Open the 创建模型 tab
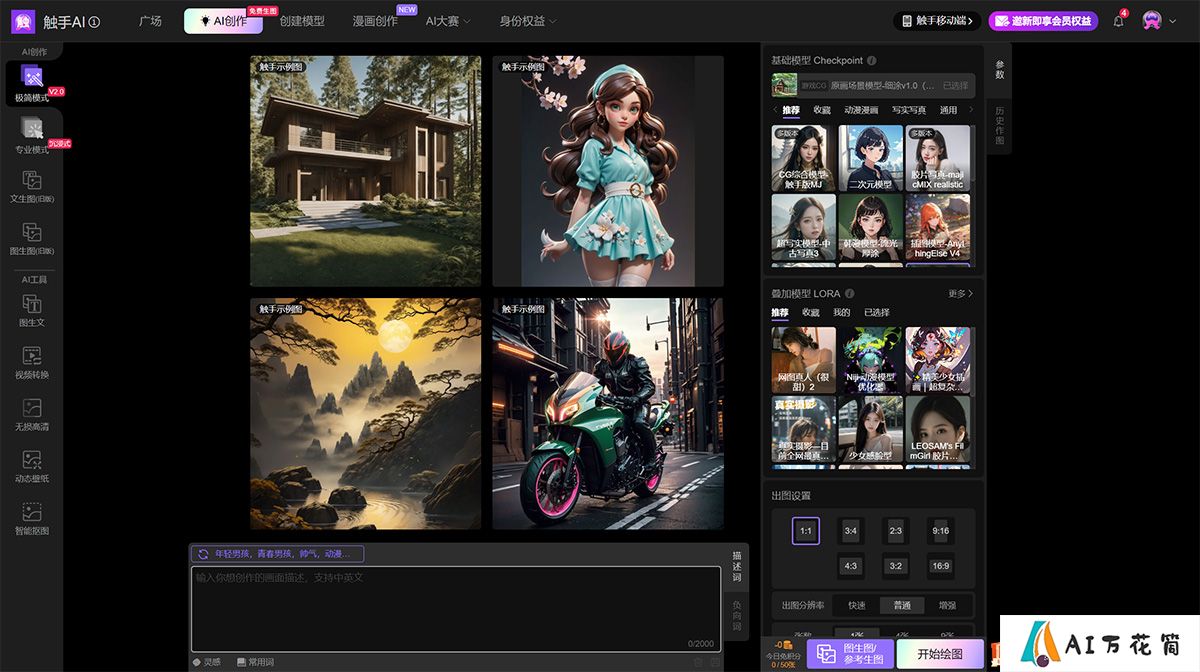Screen dimensions: 1200x672 [302, 21]
